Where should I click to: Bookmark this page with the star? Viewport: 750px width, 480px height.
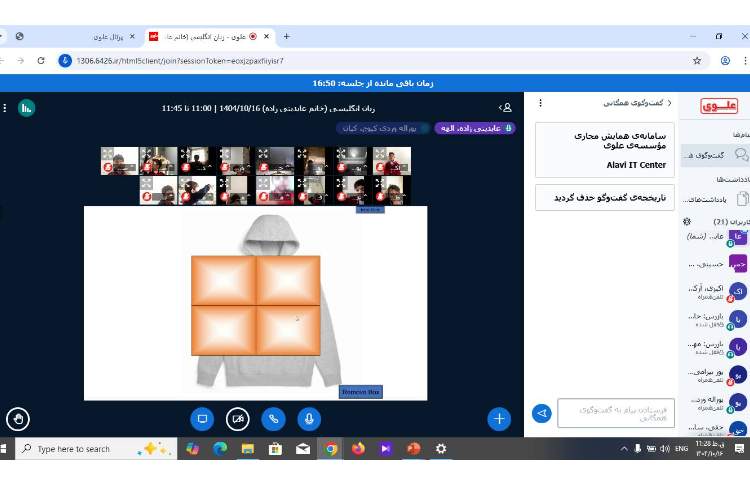(x=697, y=61)
